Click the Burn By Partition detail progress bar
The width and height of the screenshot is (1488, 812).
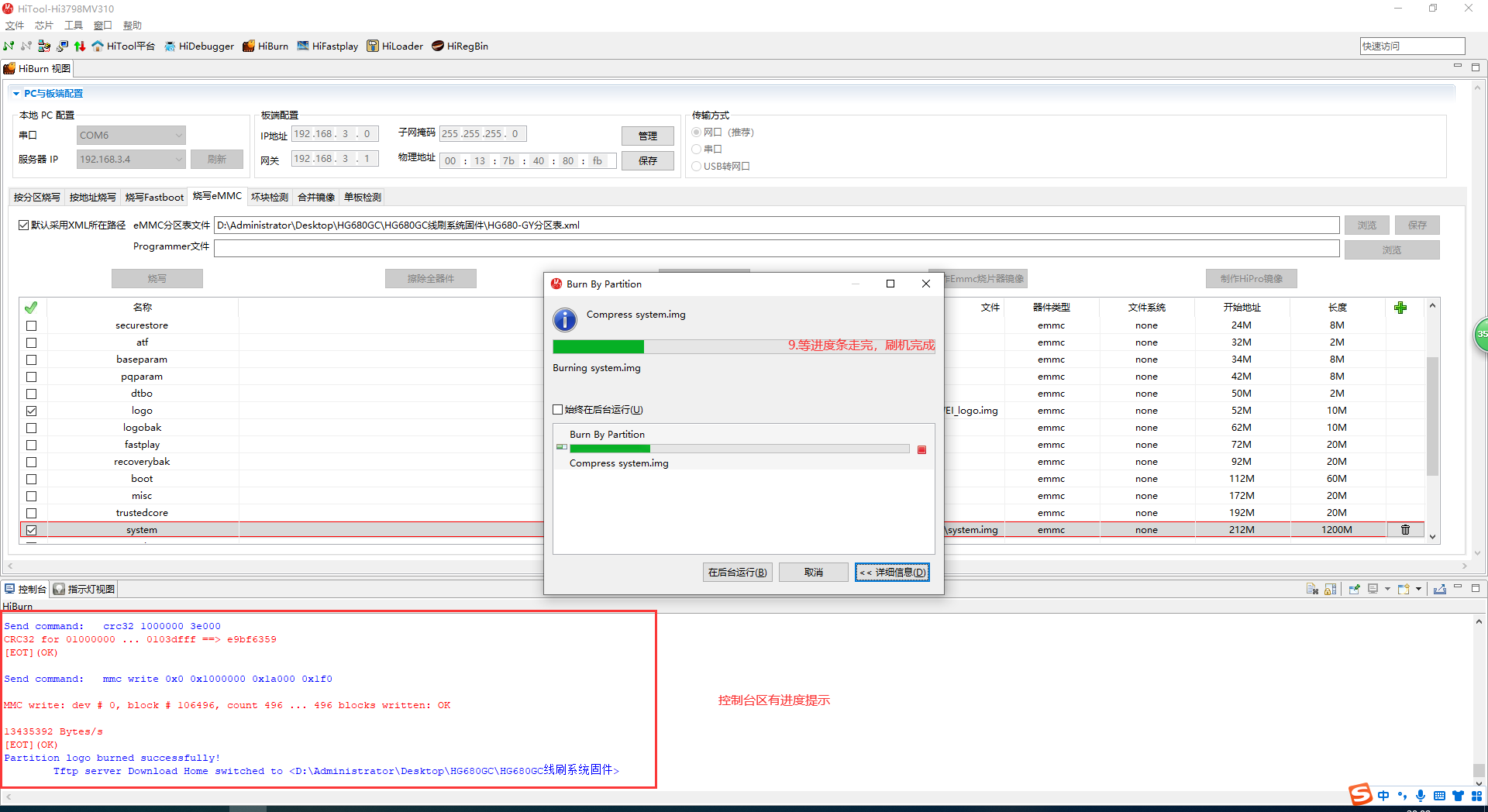[x=739, y=449]
